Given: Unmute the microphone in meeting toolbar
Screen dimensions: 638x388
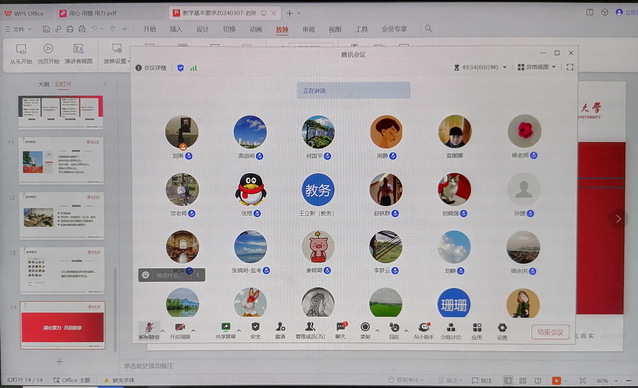Looking at the screenshot, I should (149, 330).
